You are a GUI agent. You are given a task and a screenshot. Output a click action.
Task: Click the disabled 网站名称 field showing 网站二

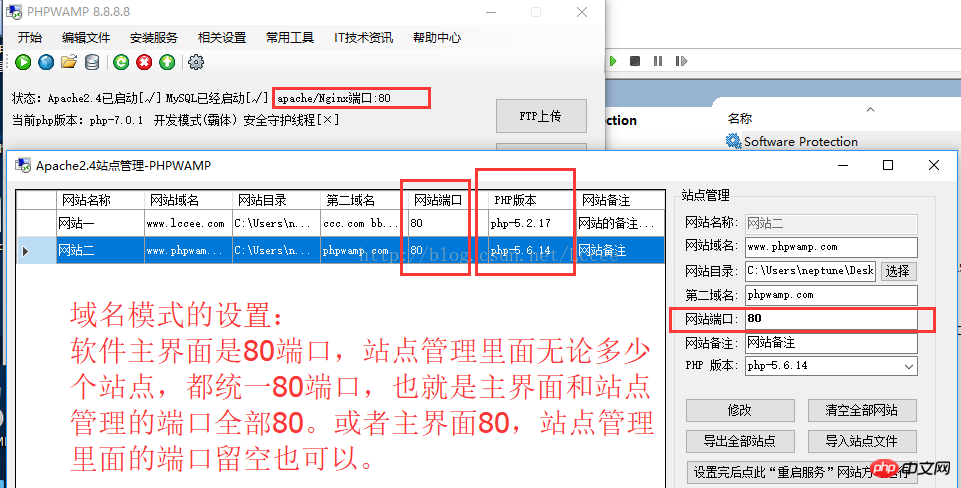click(831, 223)
